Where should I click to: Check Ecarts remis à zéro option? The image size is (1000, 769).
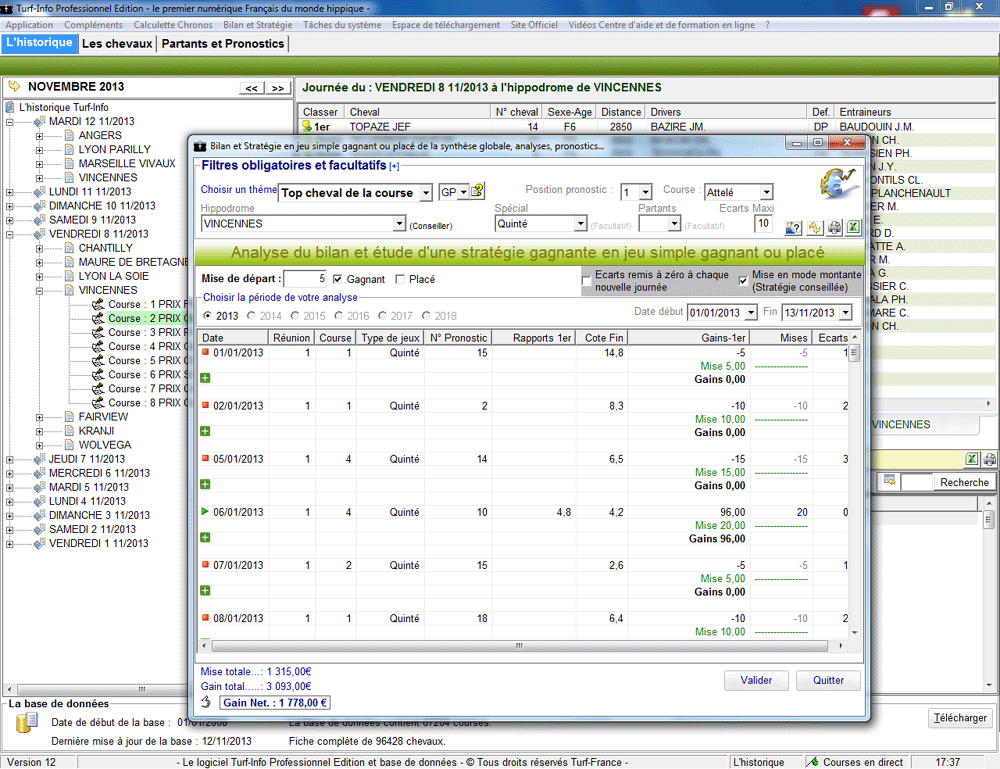pyautogui.click(x=585, y=281)
